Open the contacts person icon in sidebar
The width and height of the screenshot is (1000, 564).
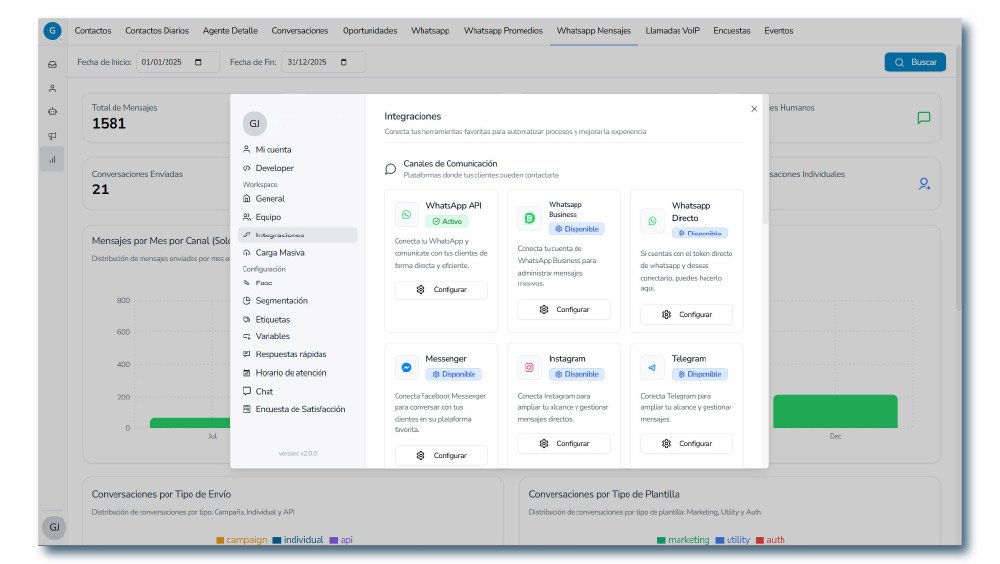click(x=52, y=88)
